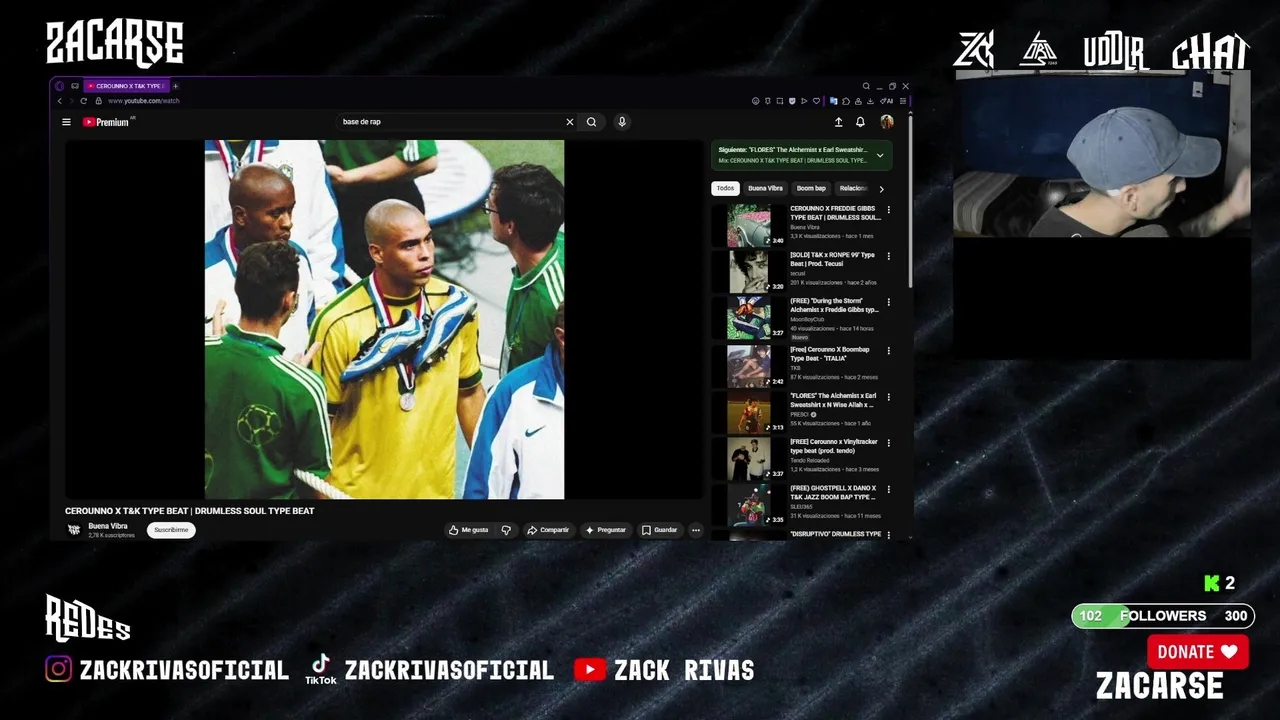The image size is (1280, 720).
Task: Click the site lock icon in address bar
Action: [x=98, y=101]
